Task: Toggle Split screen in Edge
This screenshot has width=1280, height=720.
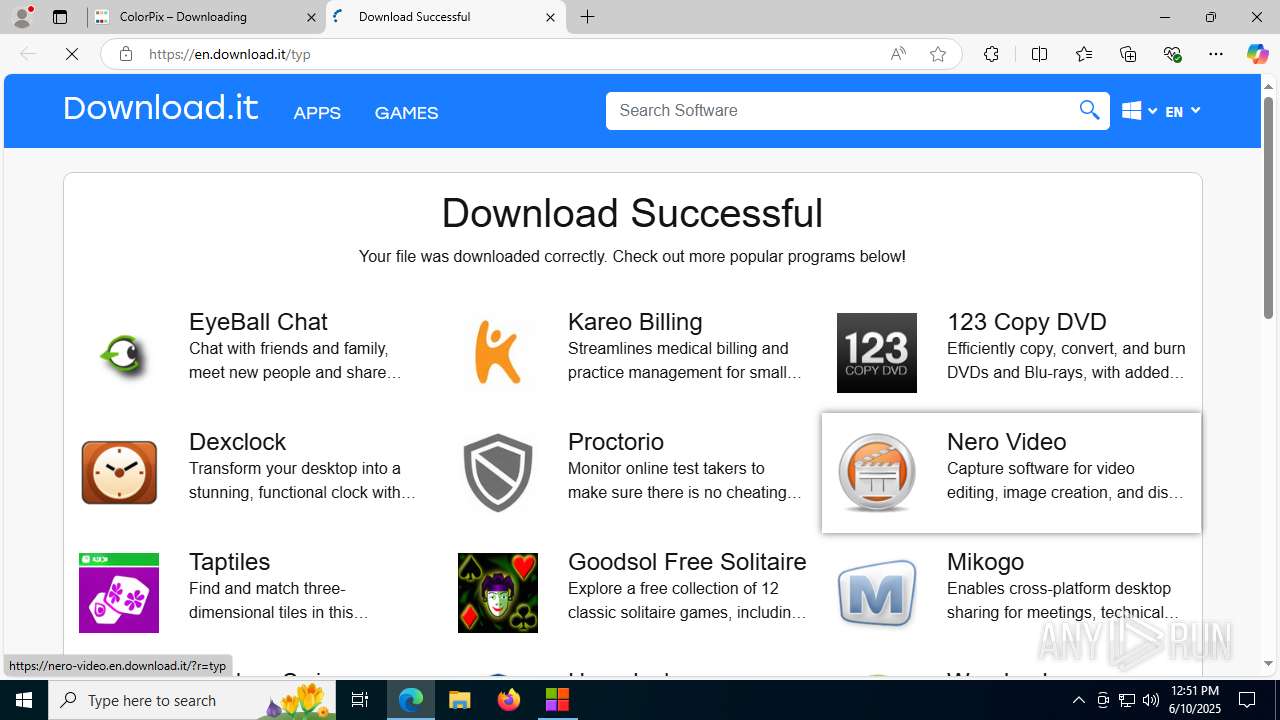Action: (1039, 54)
